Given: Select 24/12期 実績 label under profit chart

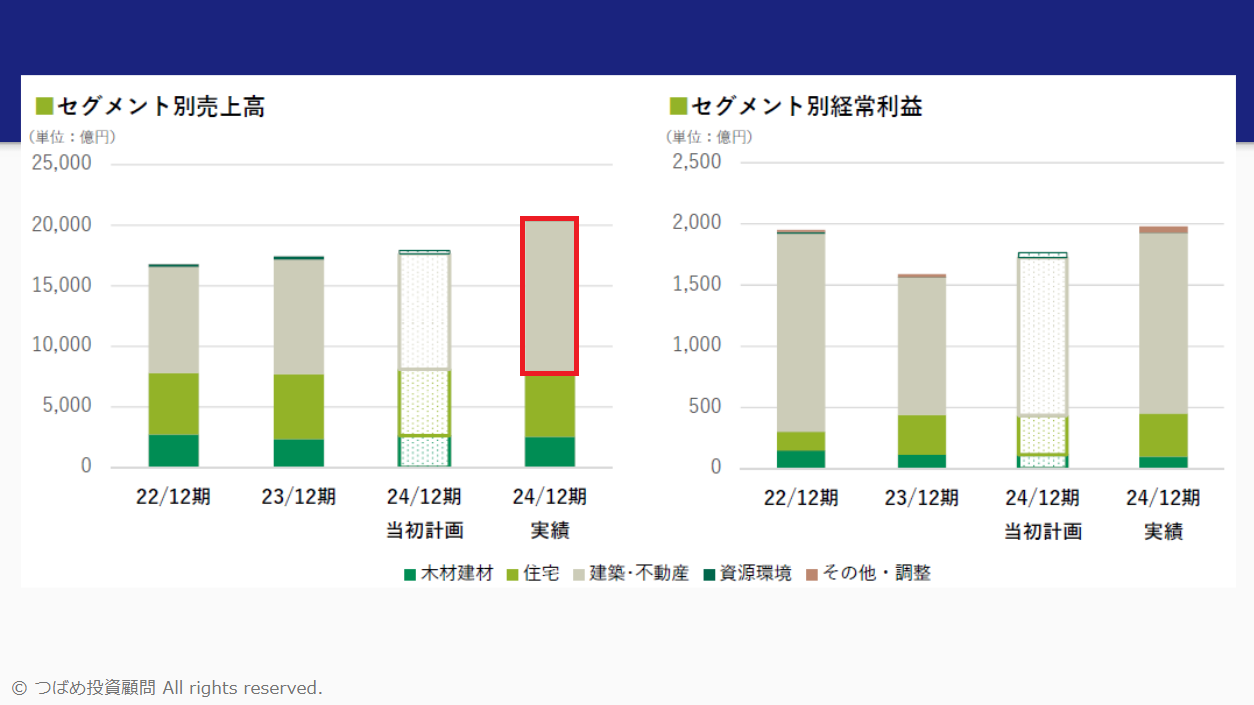Looking at the screenshot, I should coord(1163,513).
